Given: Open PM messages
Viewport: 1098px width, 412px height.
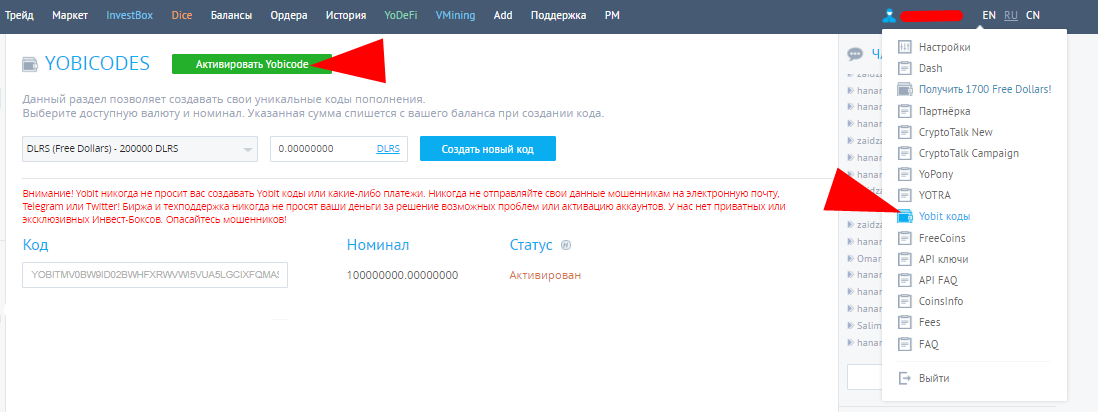Looking at the screenshot, I should [x=612, y=15].
